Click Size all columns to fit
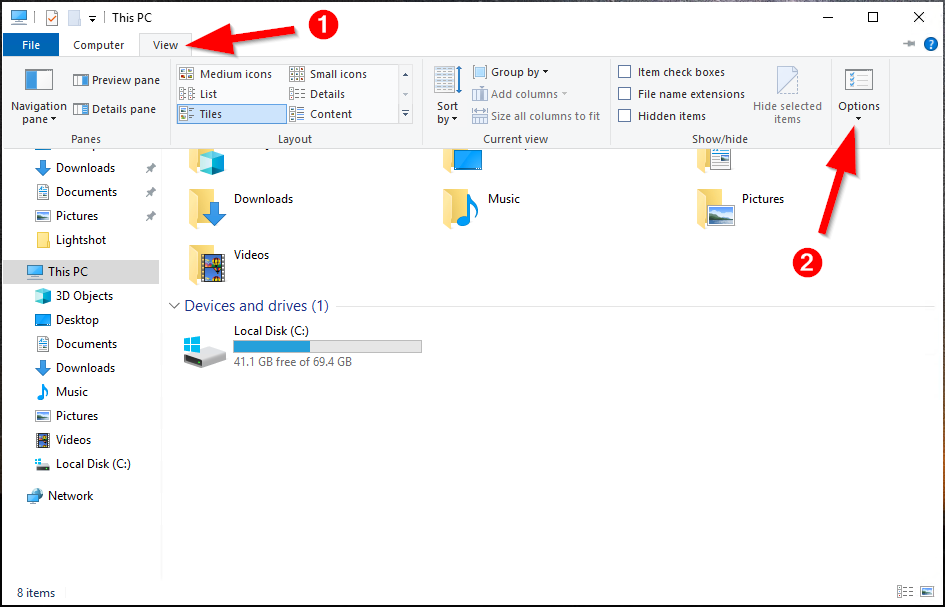This screenshot has height=607, width=945. click(x=536, y=116)
